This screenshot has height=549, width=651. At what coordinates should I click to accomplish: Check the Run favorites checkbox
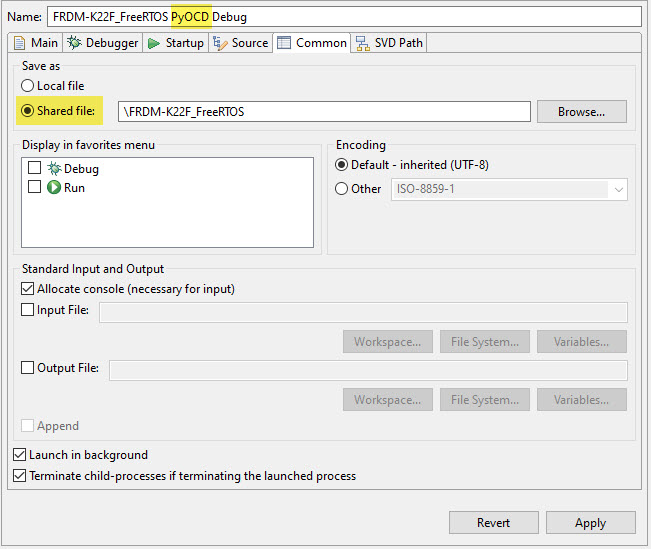pyautogui.click(x=34, y=186)
